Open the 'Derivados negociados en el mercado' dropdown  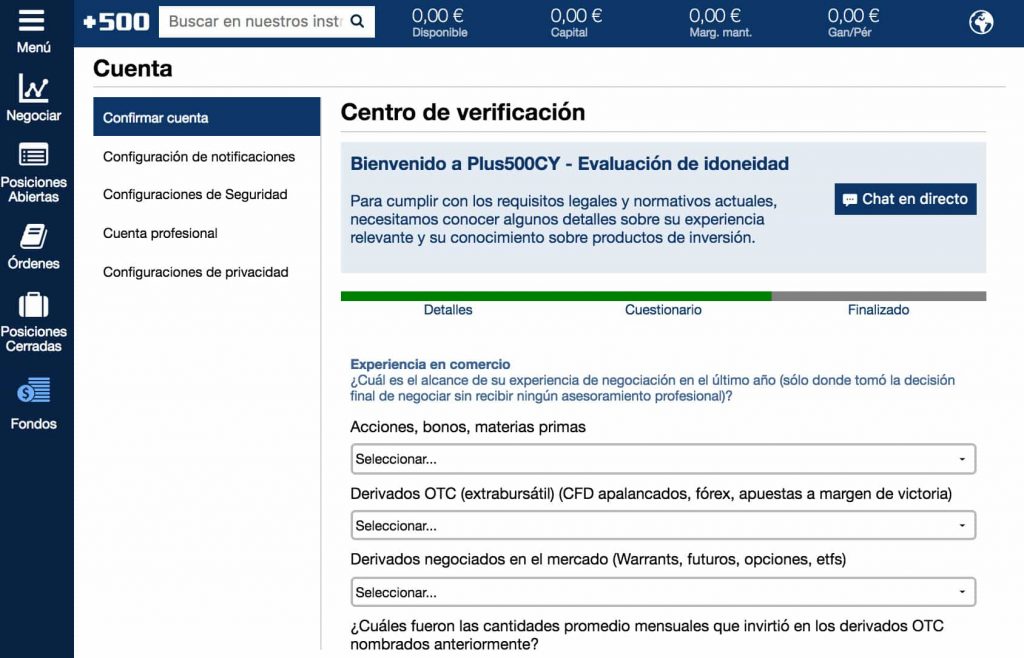(x=662, y=591)
